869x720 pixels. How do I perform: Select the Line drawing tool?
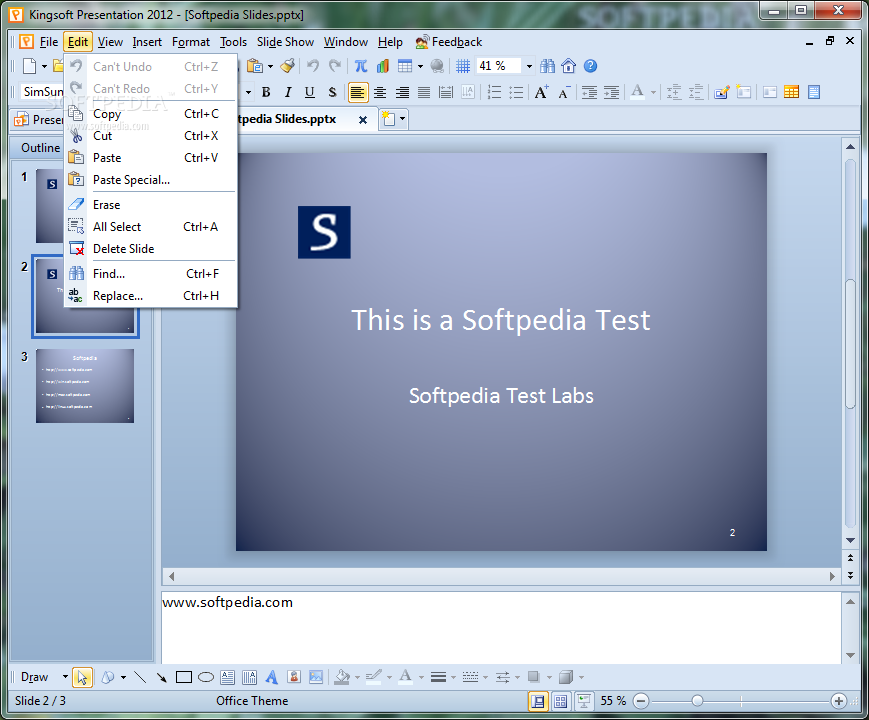point(140,677)
